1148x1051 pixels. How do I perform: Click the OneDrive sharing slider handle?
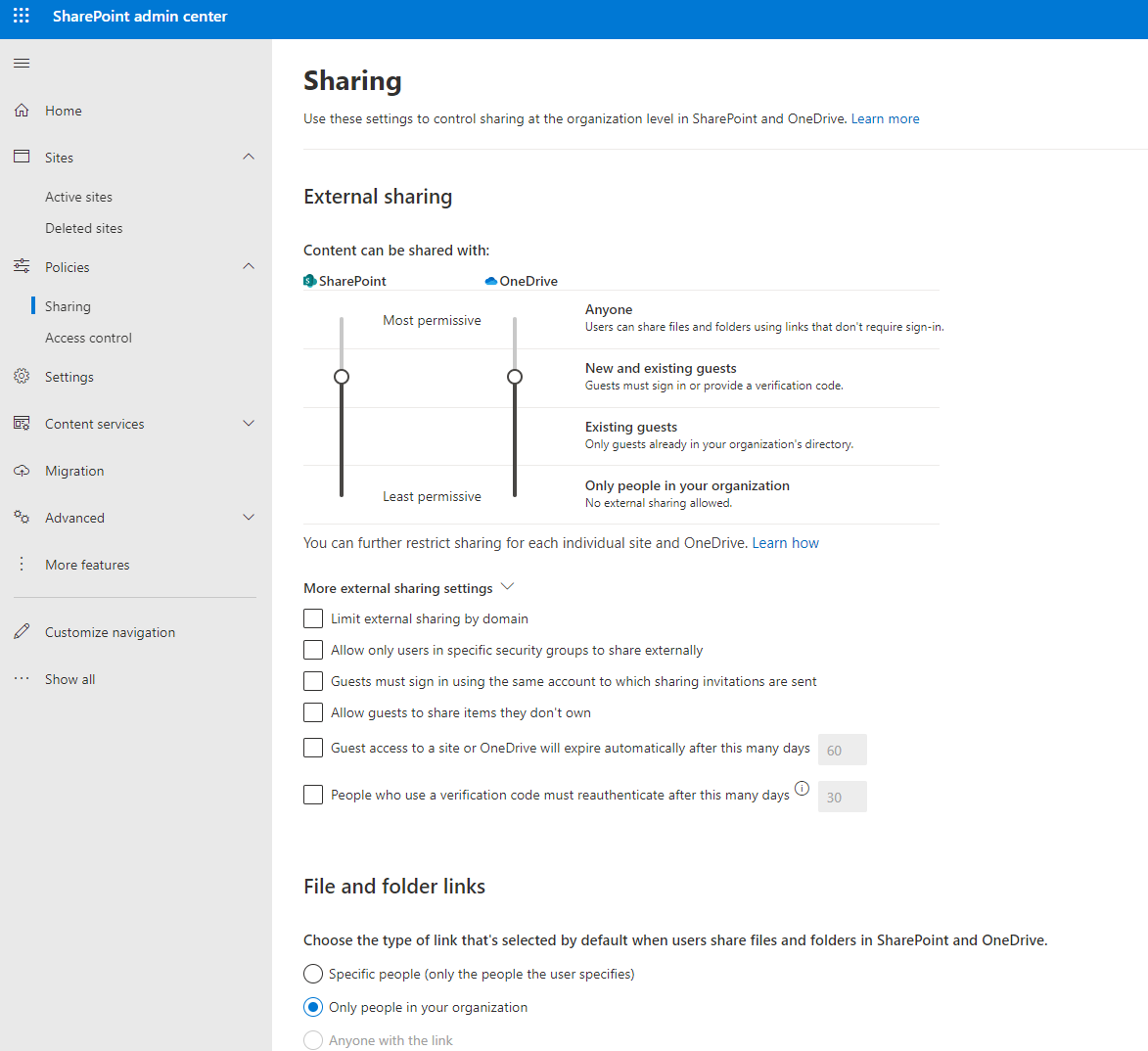coord(515,376)
